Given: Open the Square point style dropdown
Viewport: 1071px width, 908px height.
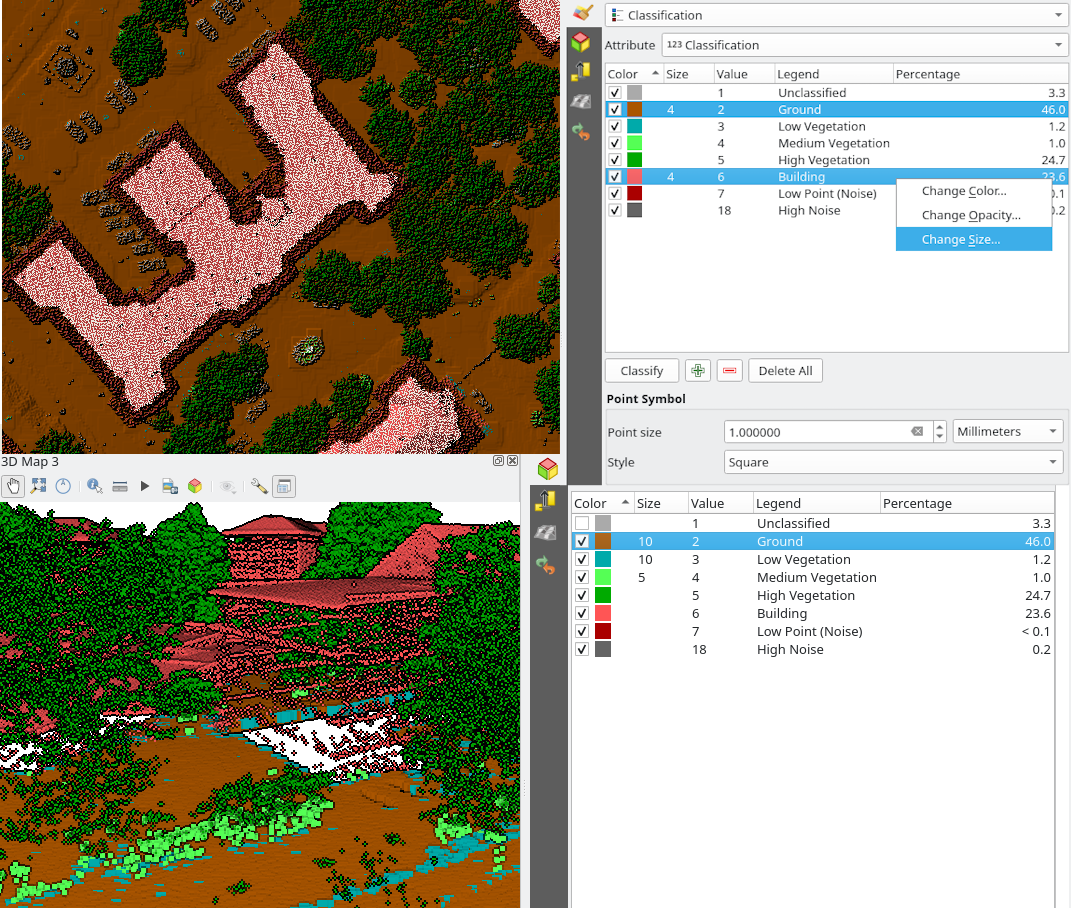Looking at the screenshot, I should click(x=893, y=462).
